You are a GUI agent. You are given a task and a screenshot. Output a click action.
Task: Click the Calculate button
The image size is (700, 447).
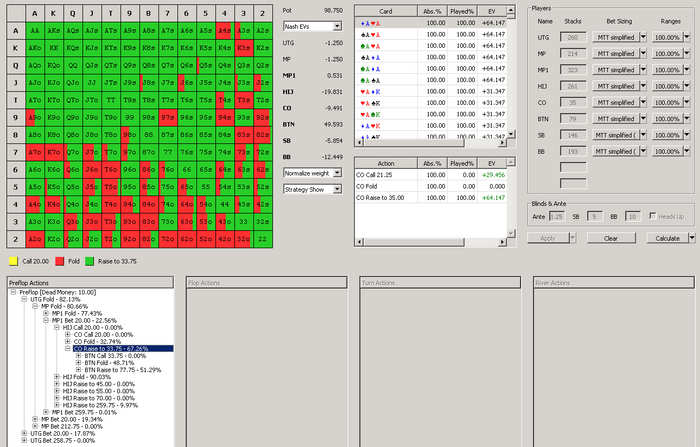pos(667,238)
